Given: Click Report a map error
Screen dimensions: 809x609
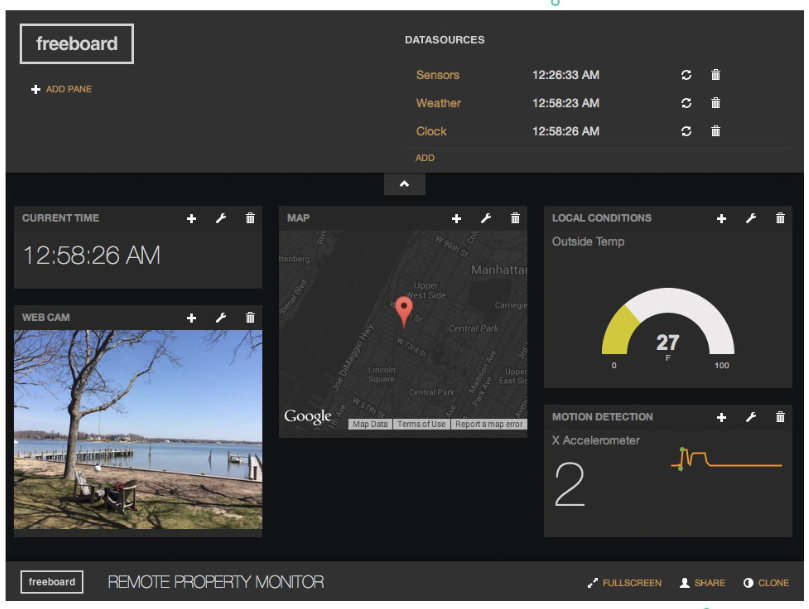Looking at the screenshot, I should coord(489,424).
